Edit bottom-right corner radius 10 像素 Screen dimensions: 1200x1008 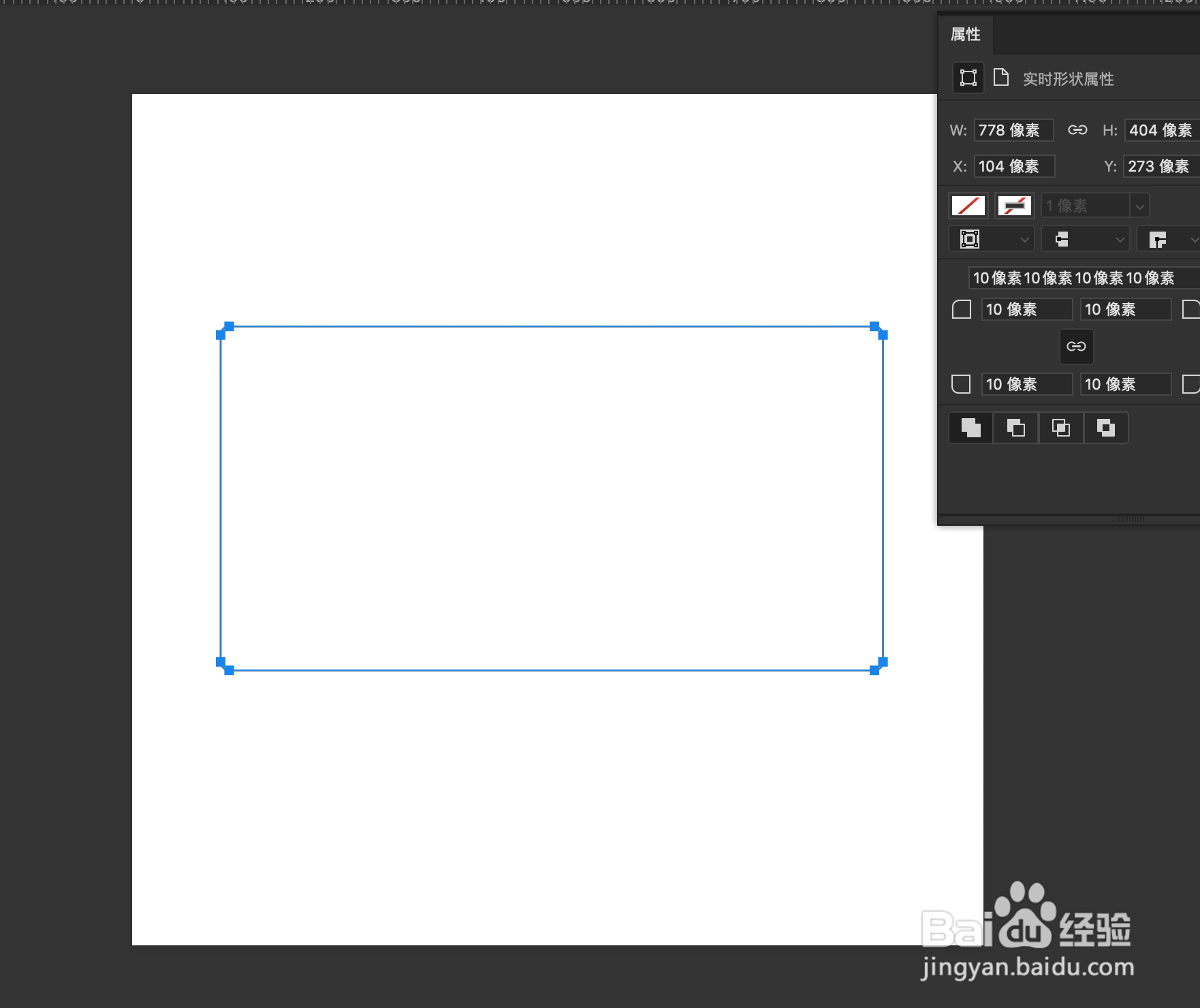pyautogui.click(x=1126, y=384)
